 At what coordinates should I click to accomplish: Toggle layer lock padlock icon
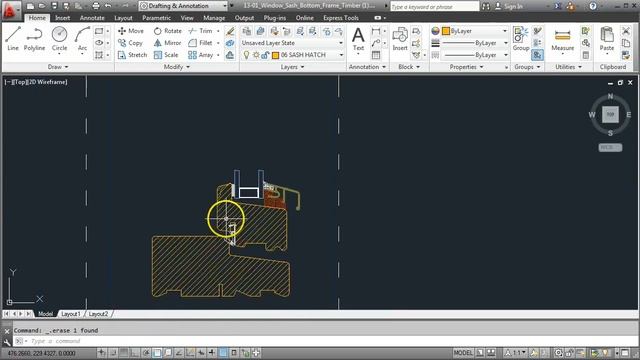(x=265, y=55)
